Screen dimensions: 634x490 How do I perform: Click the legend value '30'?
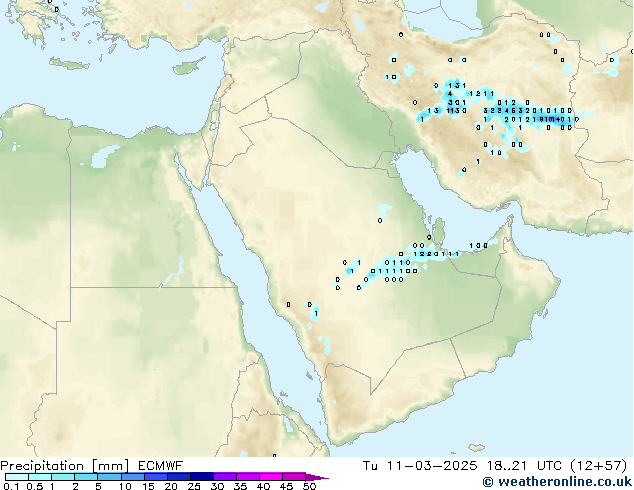tap(218, 486)
